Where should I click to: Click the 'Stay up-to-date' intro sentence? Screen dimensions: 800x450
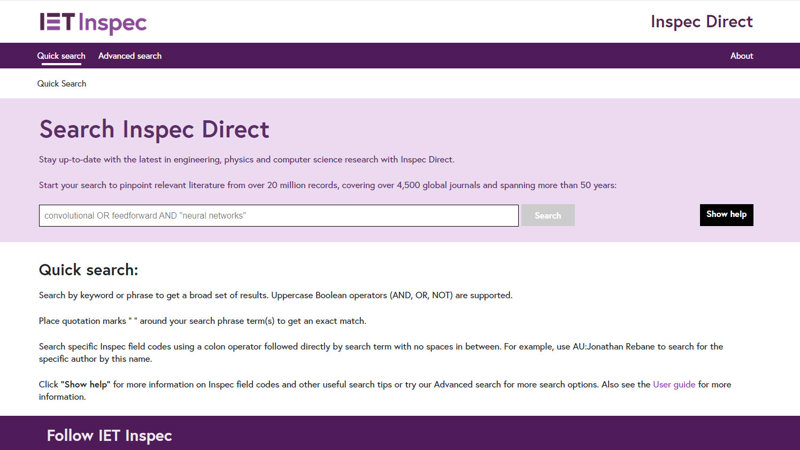(x=246, y=160)
